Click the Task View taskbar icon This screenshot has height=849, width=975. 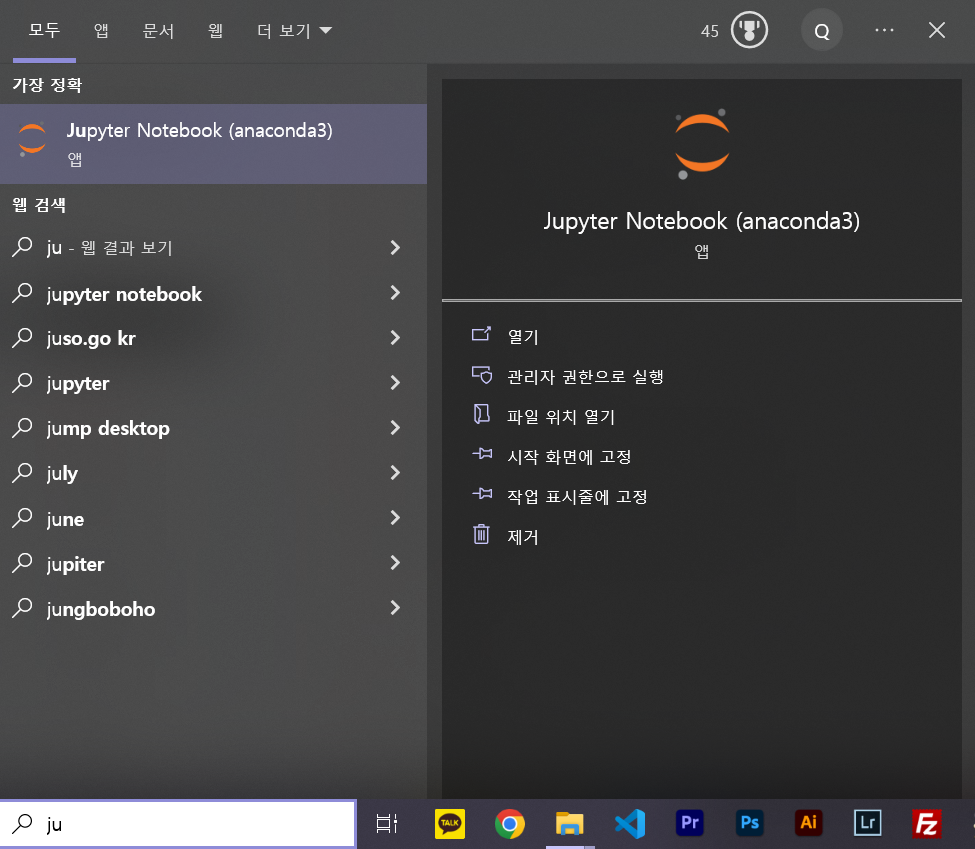coord(387,823)
